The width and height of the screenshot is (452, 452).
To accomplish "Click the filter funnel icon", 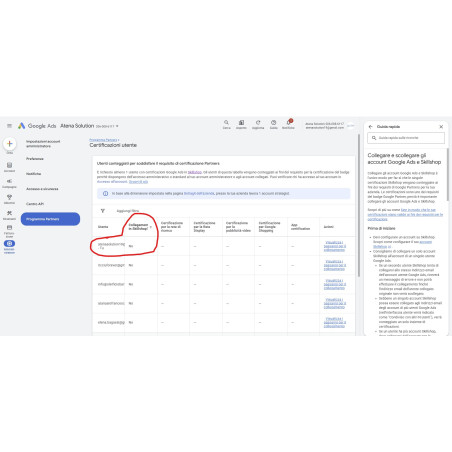I will [x=103, y=211].
